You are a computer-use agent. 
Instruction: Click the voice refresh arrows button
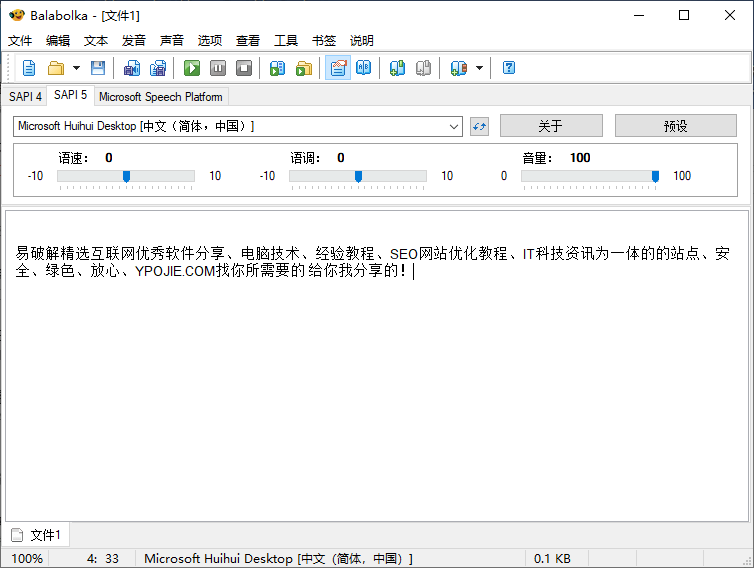pos(480,126)
